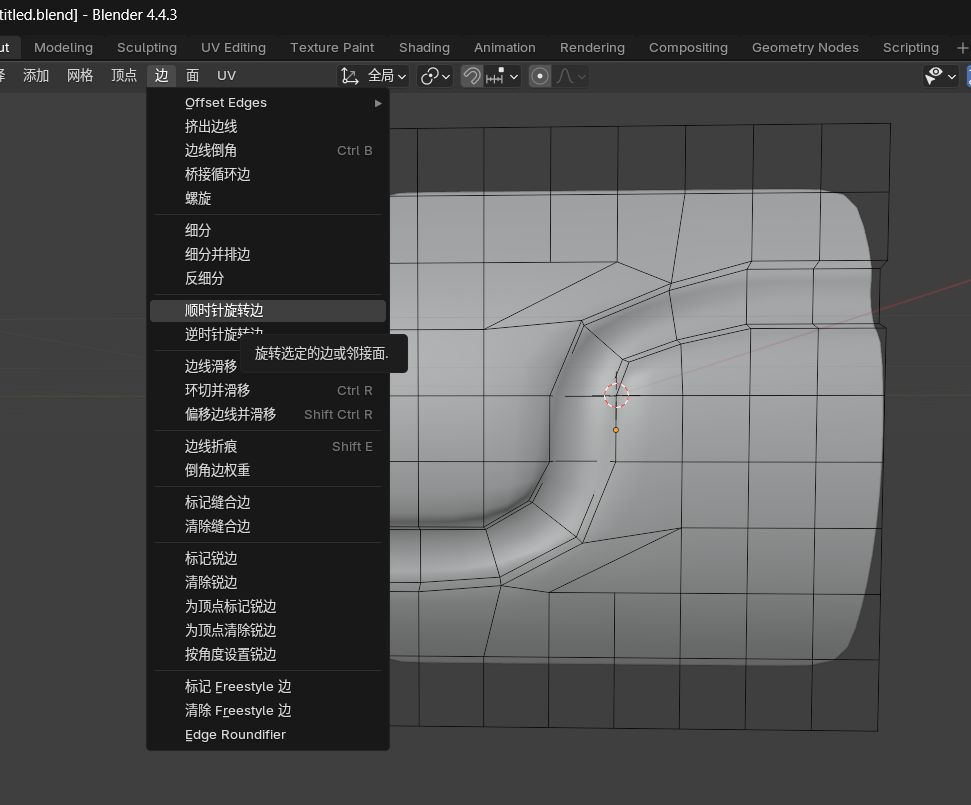
Task: Open the 顶点 menu in header
Action: pyautogui.click(x=124, y=76)
